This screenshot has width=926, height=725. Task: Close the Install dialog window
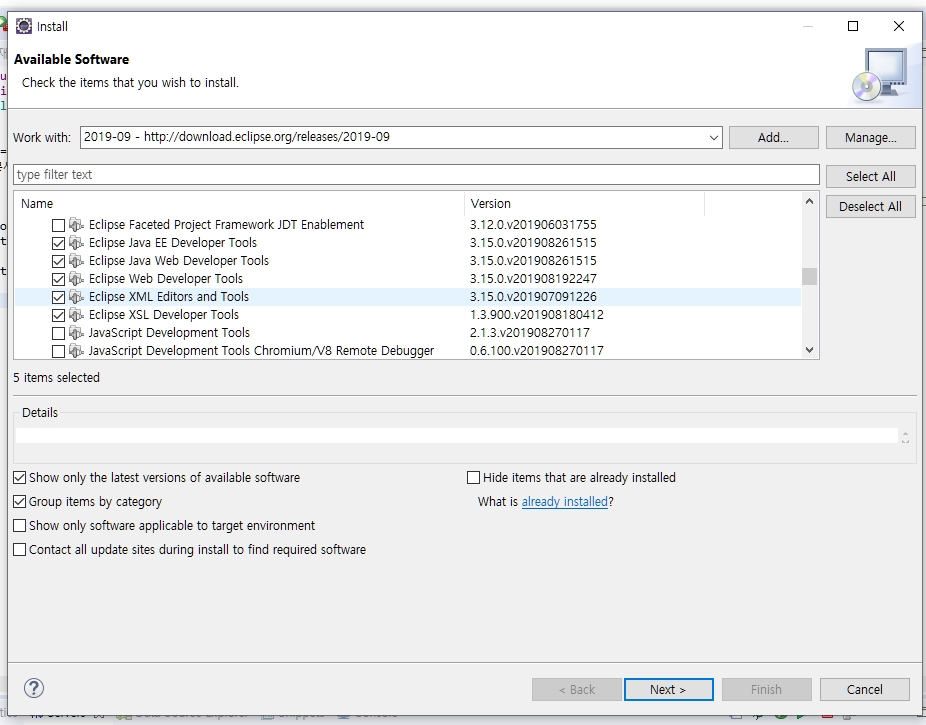point(899,26)
